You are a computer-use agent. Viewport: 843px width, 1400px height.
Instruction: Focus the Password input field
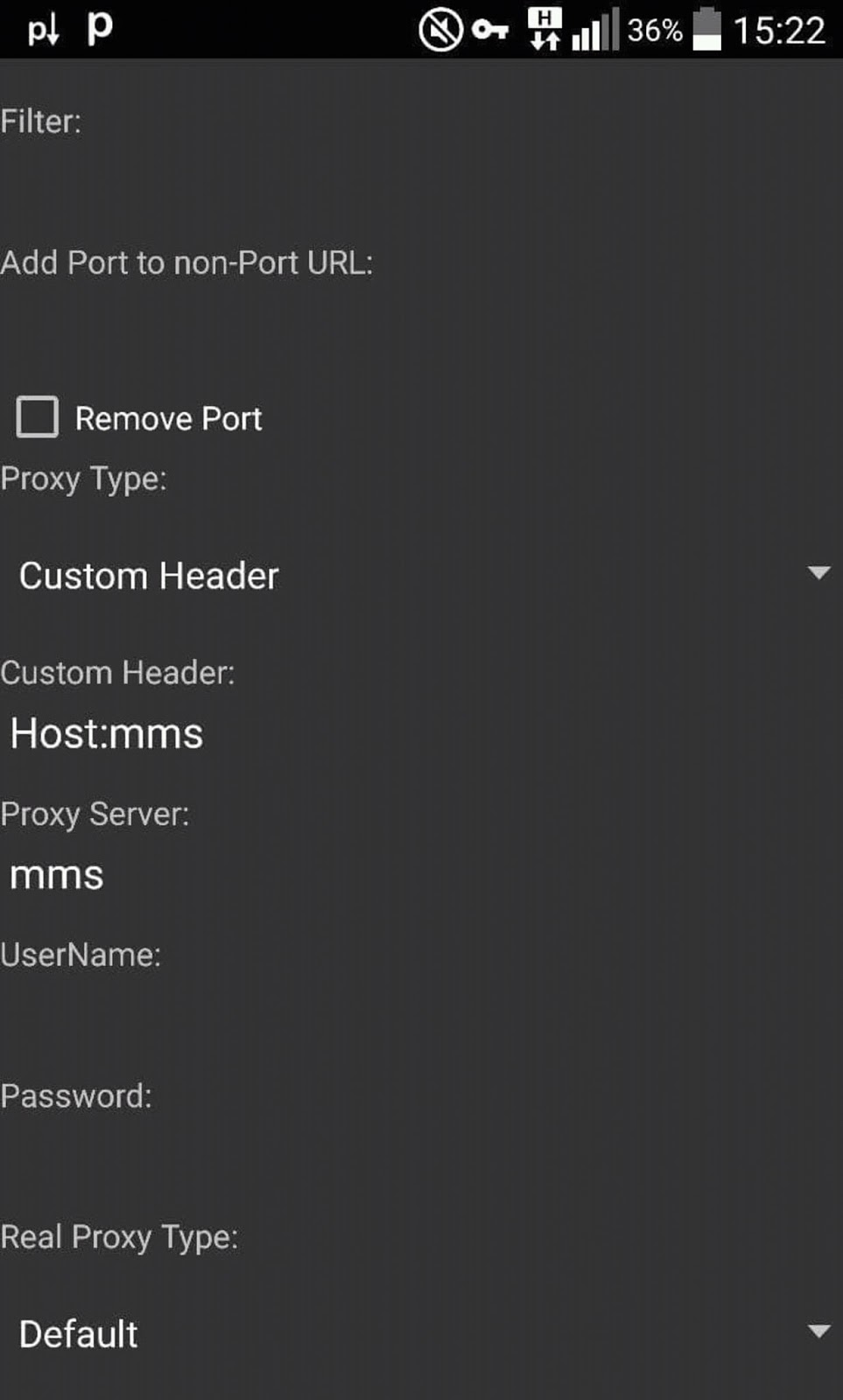[x=420, y=1158]
